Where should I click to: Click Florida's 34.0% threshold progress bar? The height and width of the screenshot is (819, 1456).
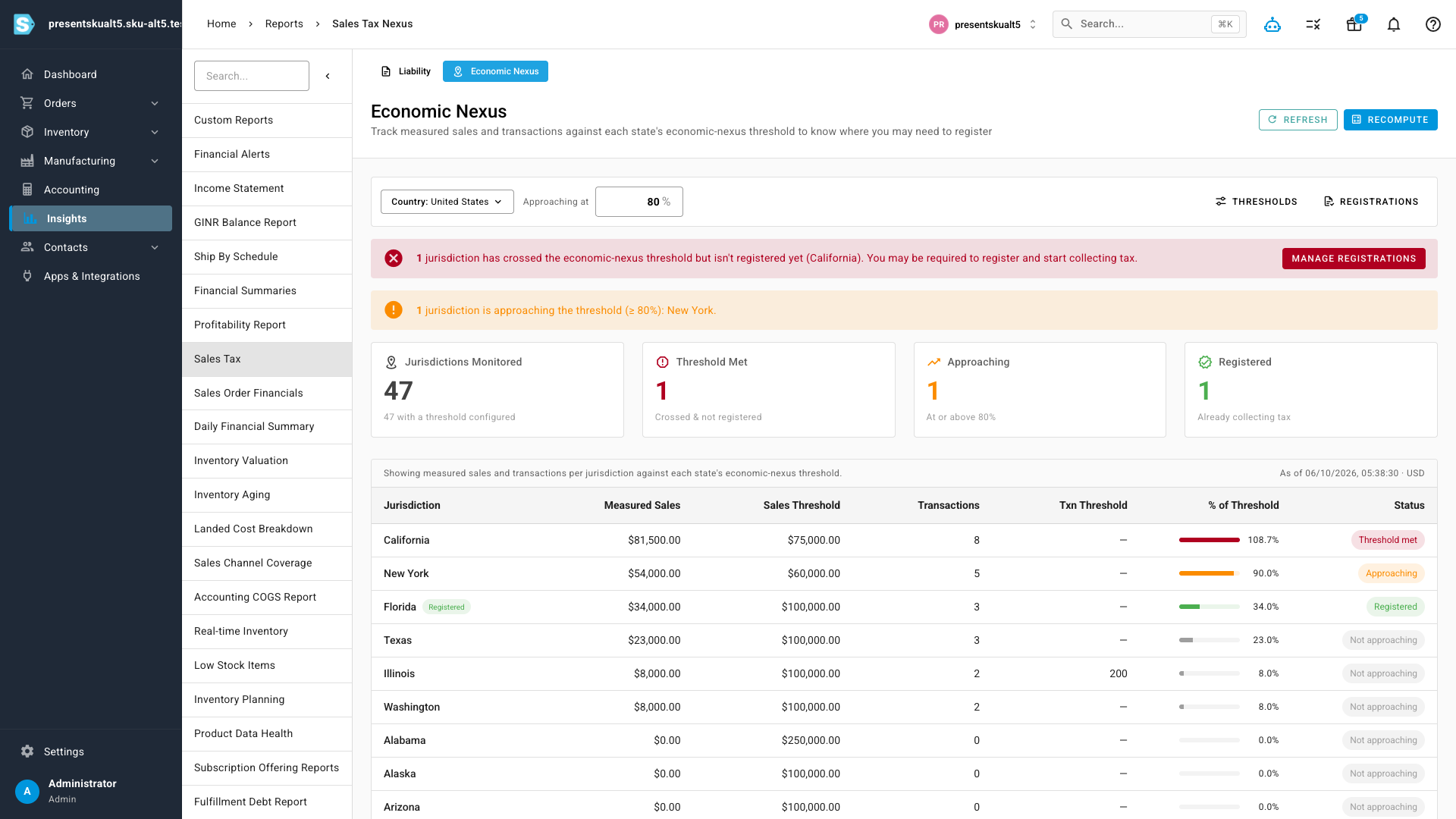pos(1210,607)
